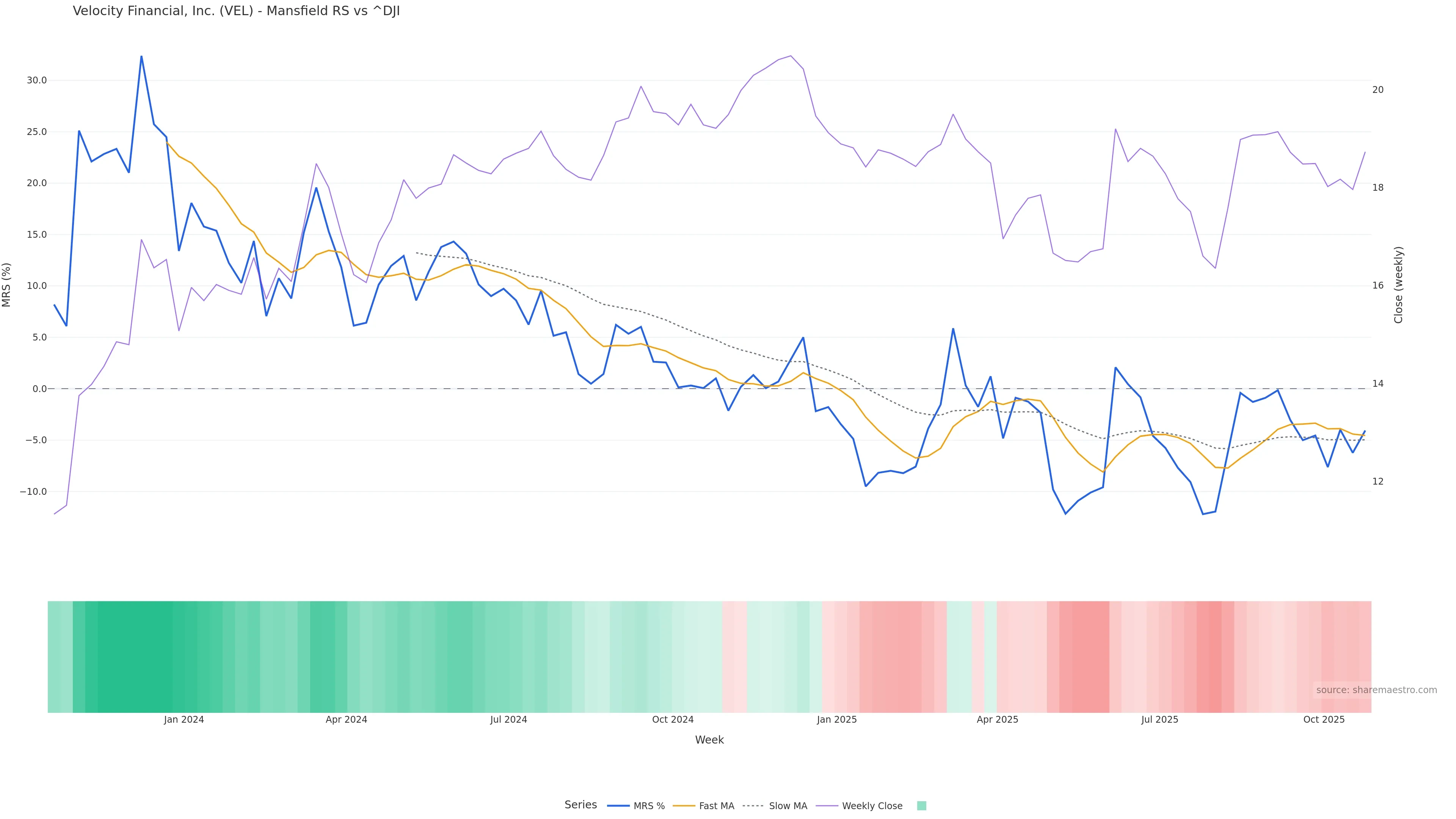Click the 20 tick on Close axis
This screenshot has height=819, width=1456.
(x=1378, y=90)
